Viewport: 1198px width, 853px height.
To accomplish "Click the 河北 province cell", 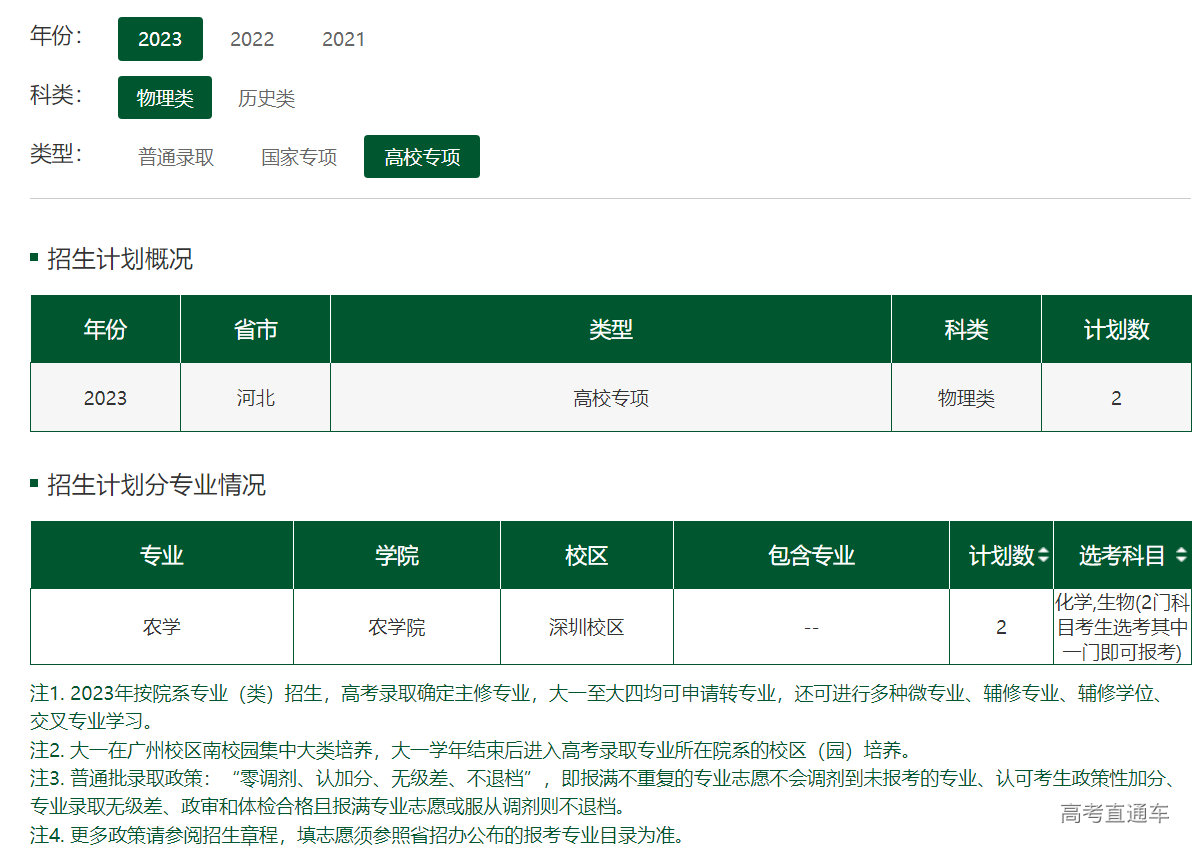I will coord(255,398).
